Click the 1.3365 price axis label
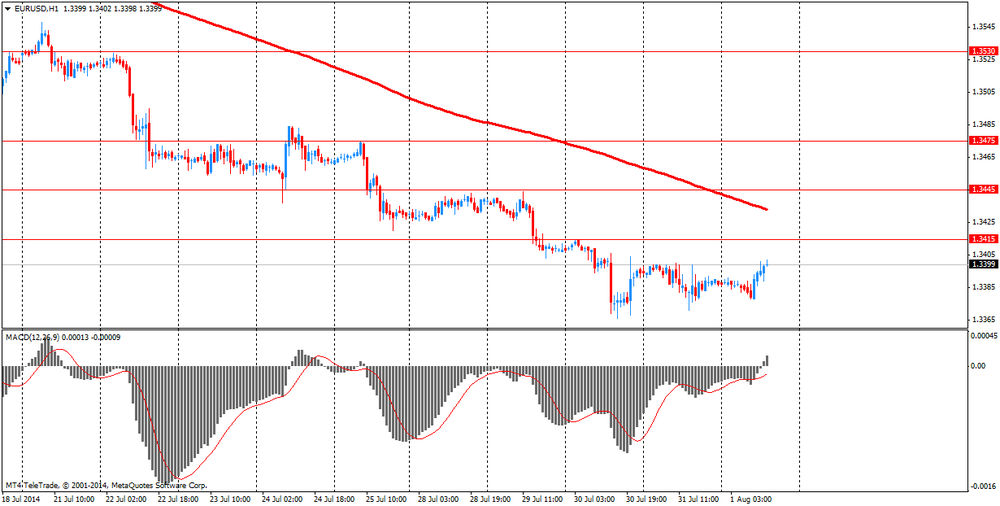The height and width of the screenshot is (506, 1000). pyautogui.click(x=983, y=320)
